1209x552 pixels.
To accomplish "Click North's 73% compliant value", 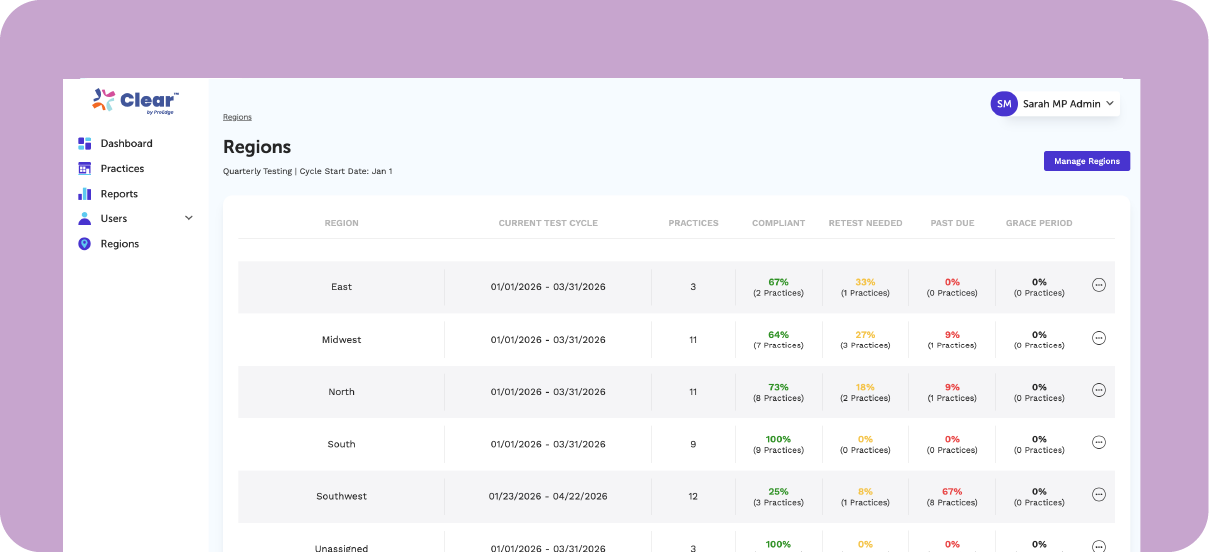I will [778, 387].
